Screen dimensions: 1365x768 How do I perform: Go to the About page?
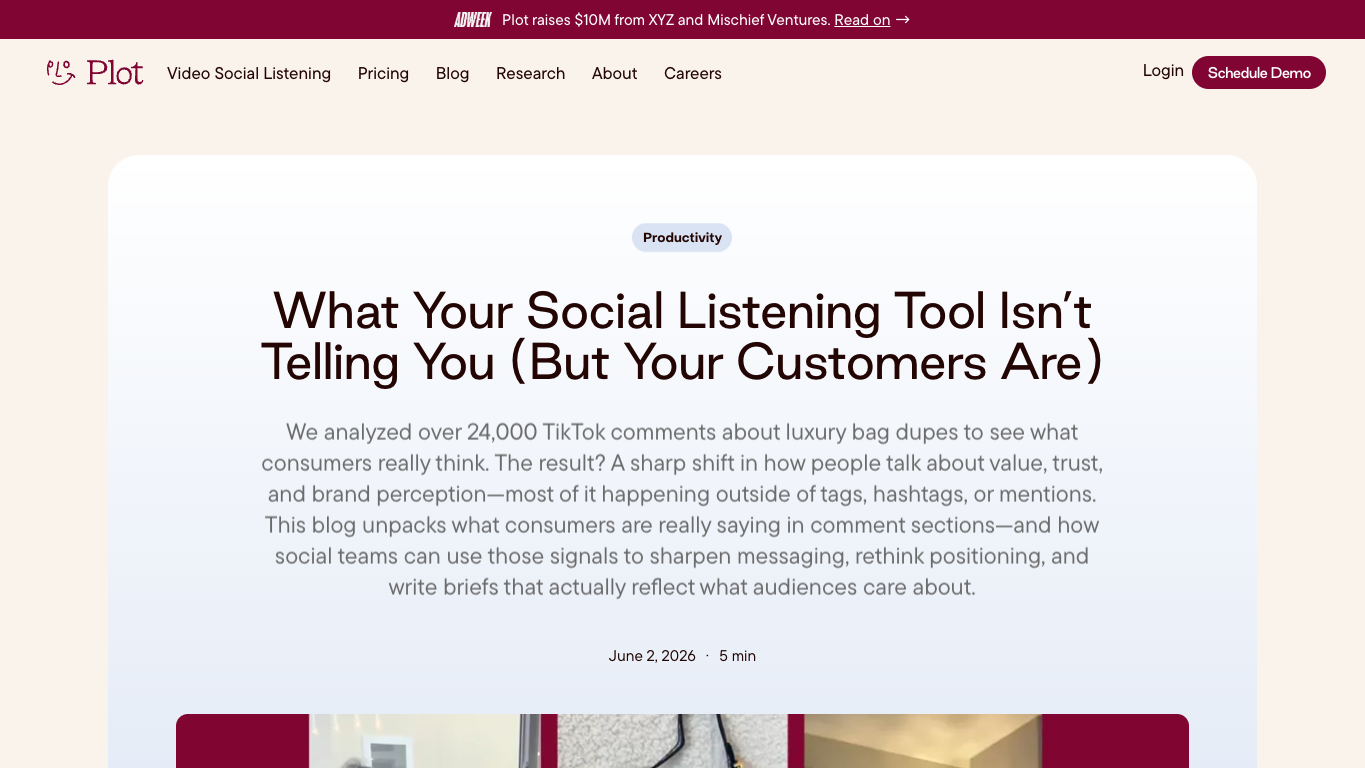614,73
